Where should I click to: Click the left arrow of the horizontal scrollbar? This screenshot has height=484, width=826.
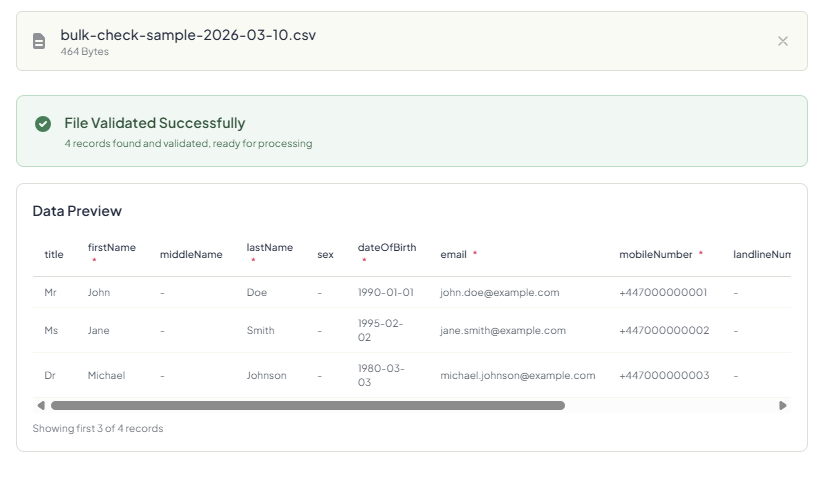click(x=41, y=406)
